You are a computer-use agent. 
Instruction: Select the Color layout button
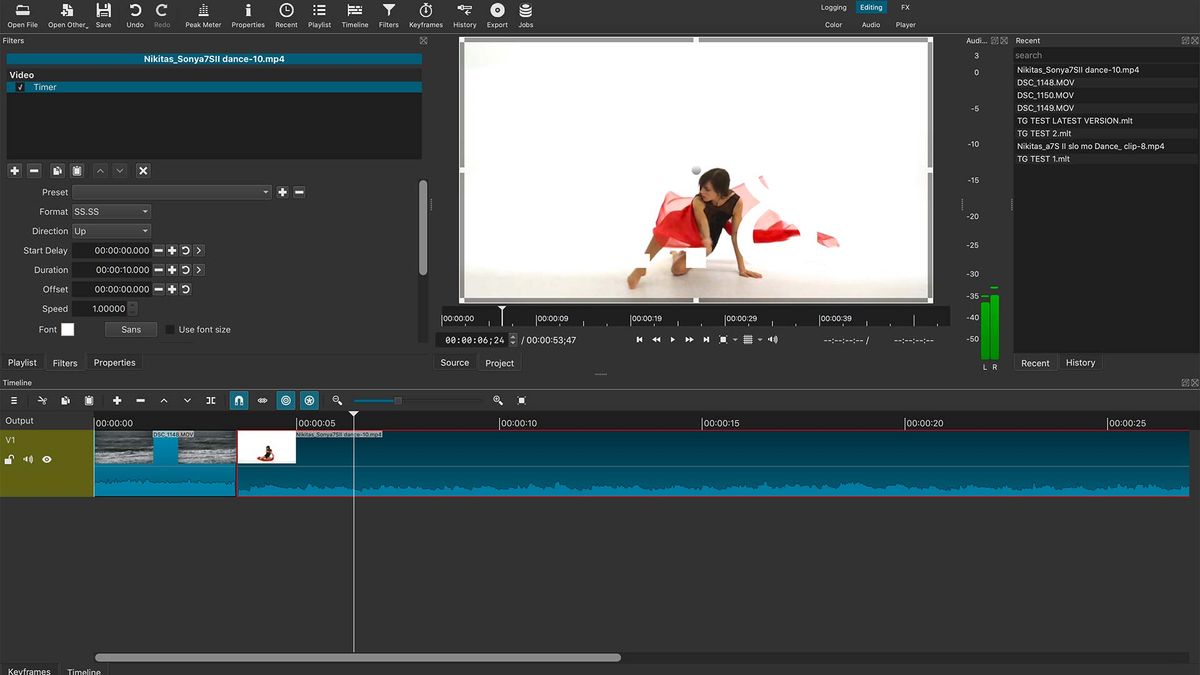(x=833, y=25)
